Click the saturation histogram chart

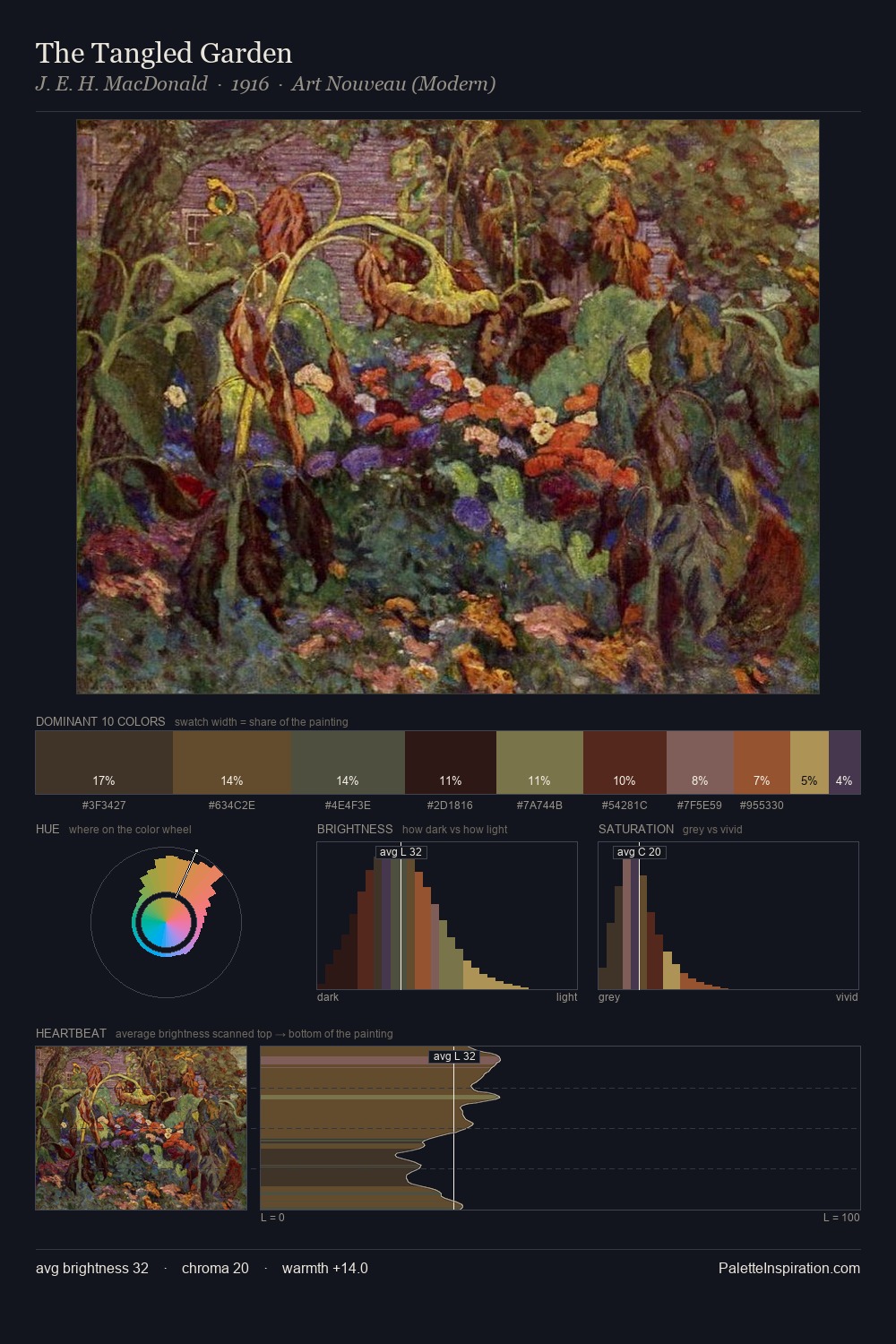click(728, 916)
